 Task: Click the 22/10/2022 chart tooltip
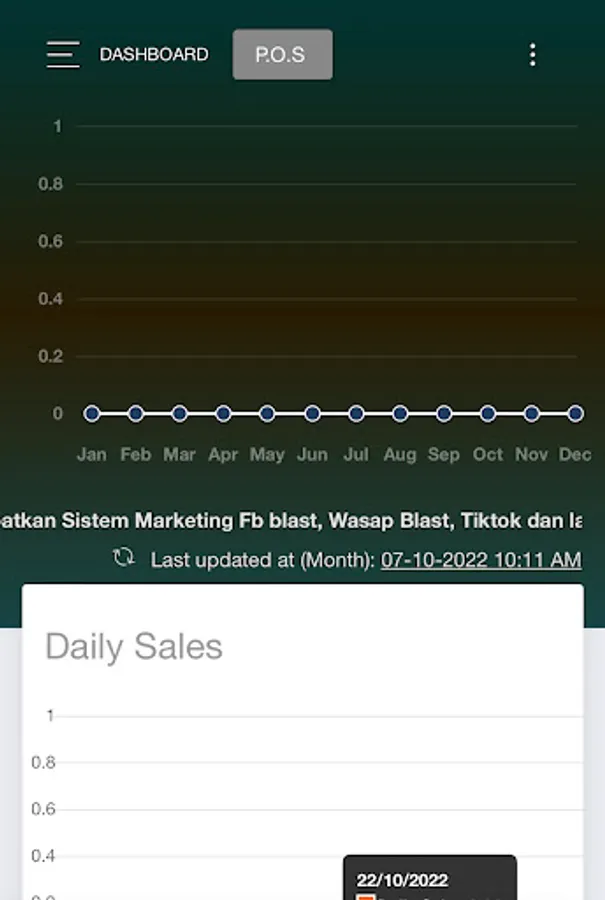(x=429, y=879)
